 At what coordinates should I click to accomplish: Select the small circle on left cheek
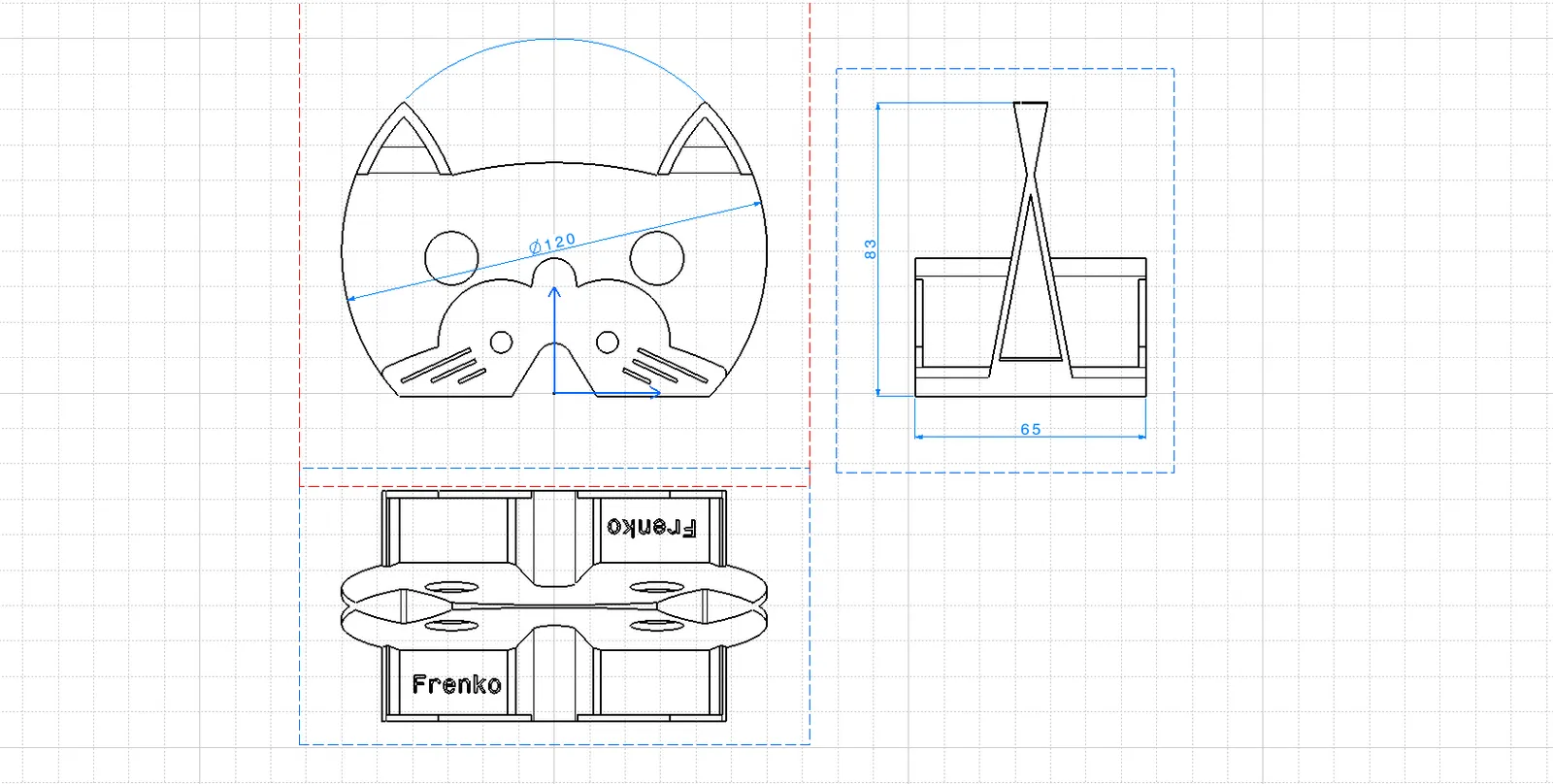[501, 342]
